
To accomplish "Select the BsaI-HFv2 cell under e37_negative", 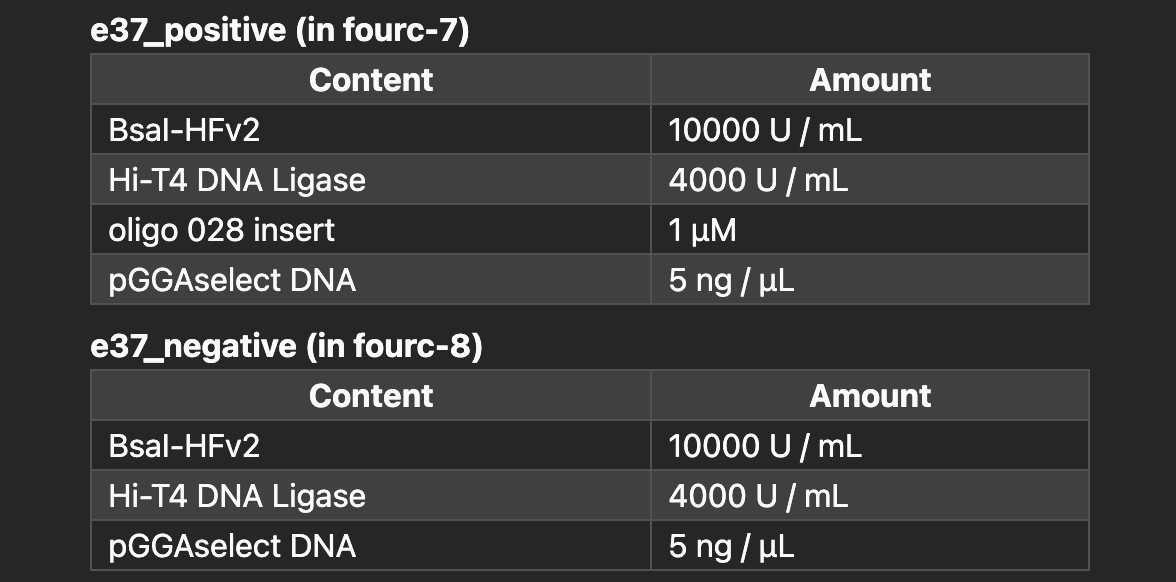I will [184, 446].
